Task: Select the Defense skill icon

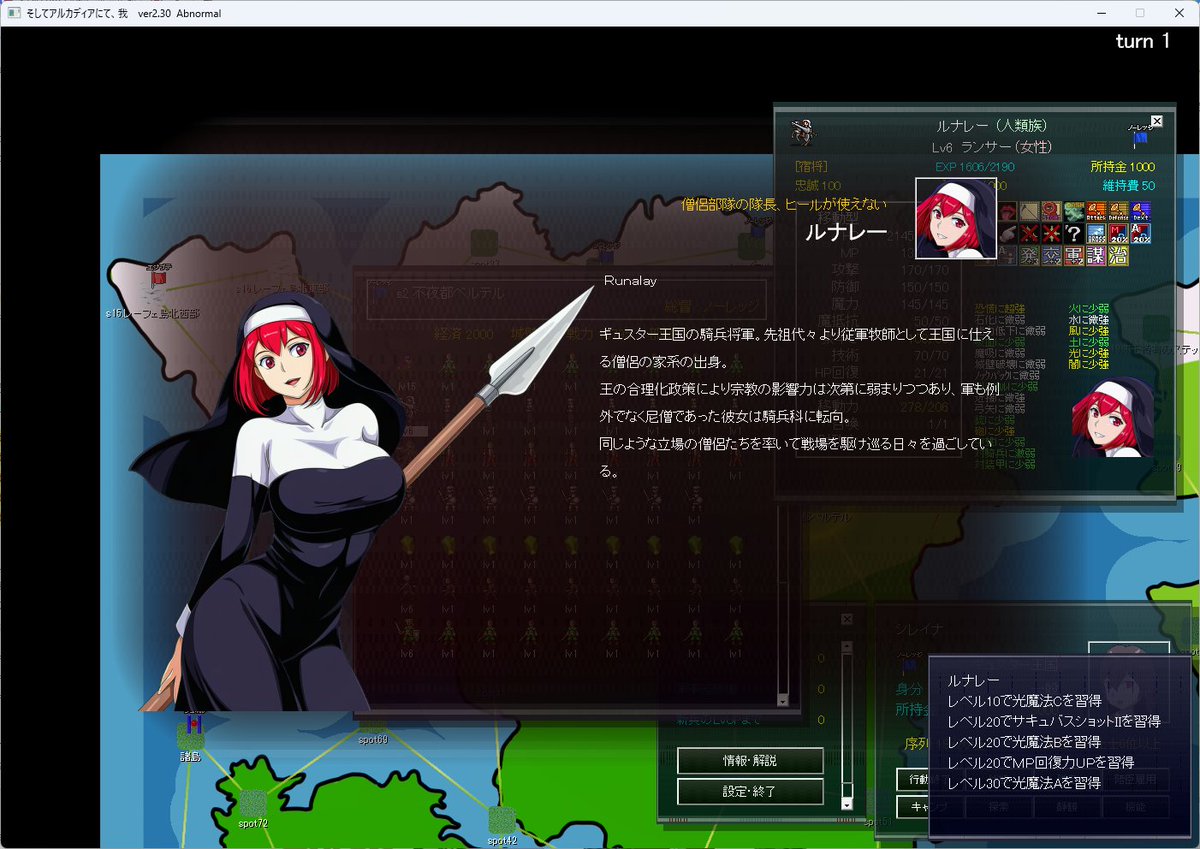Action: (1118, 211)
